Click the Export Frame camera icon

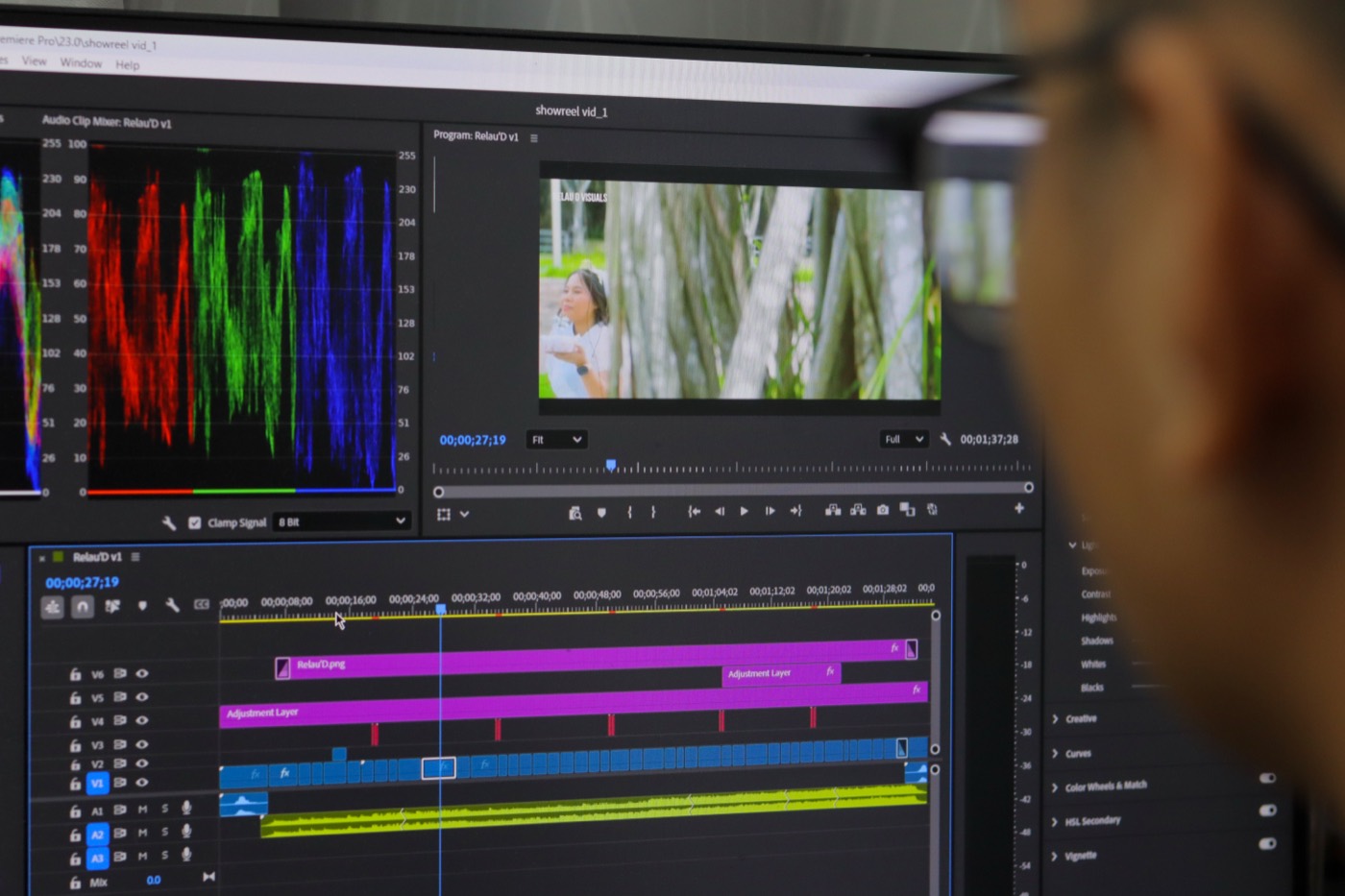coord(883,510)
